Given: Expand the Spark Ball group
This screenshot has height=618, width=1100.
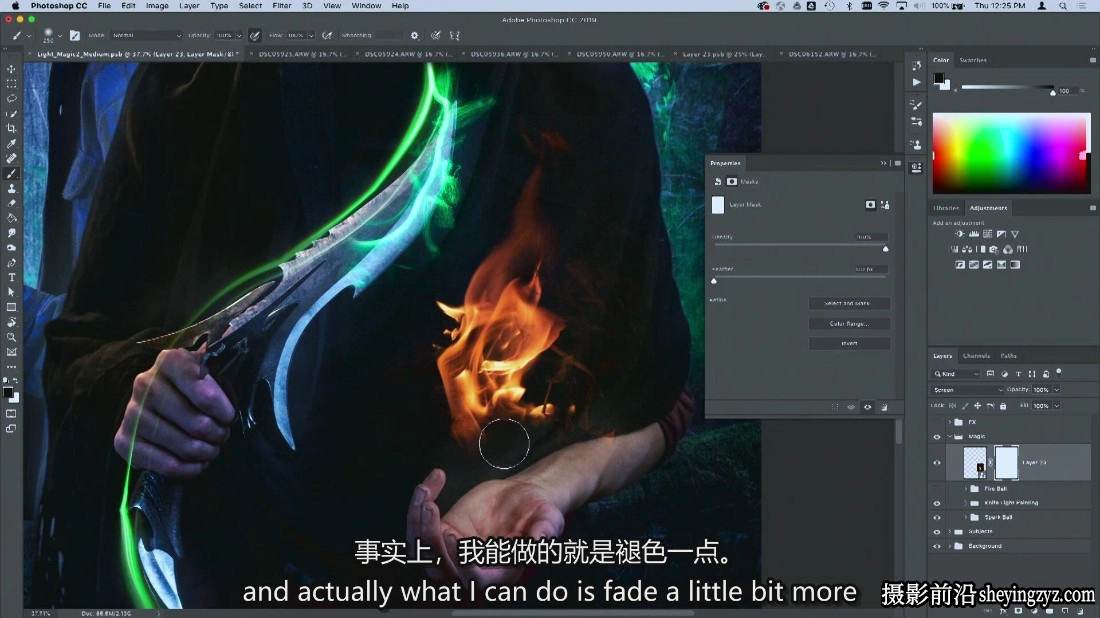Looking at the screenshot, I should click(966, 518).
